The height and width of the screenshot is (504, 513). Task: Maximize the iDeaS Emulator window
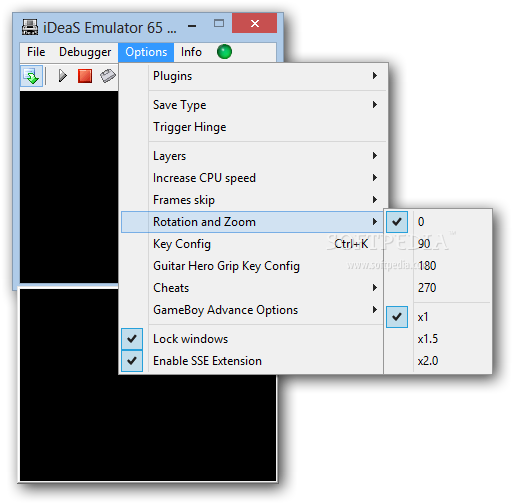(x=219, y=23)
